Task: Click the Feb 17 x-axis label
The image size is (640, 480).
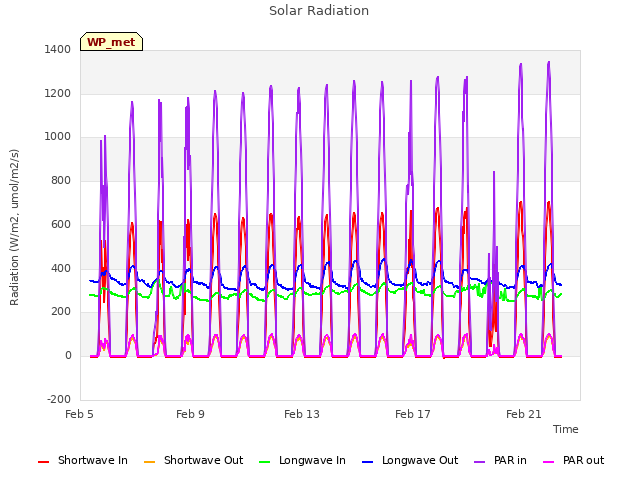Action: coord(413,414)
